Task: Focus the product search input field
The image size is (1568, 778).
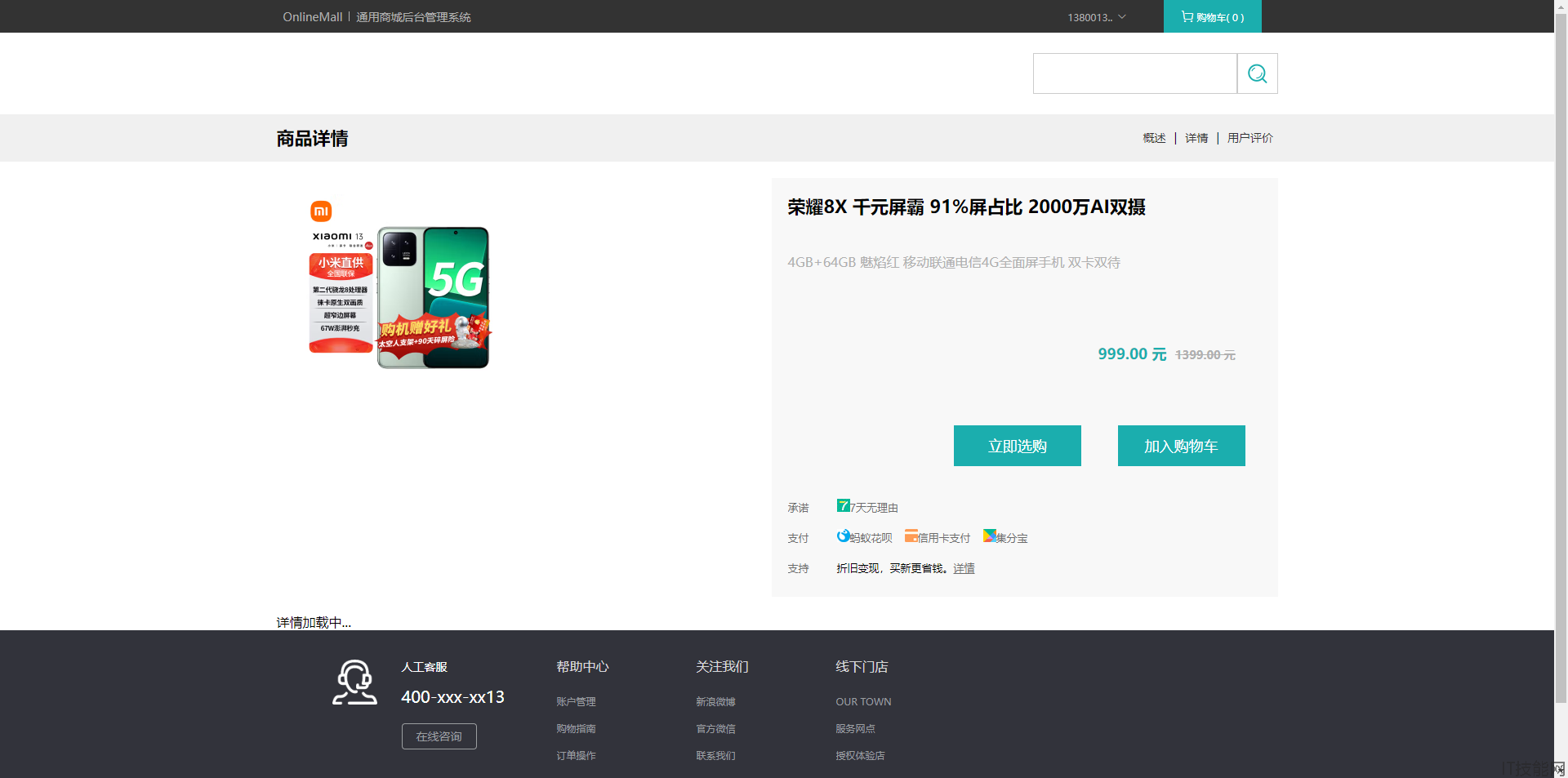Action: (1135, 73)
